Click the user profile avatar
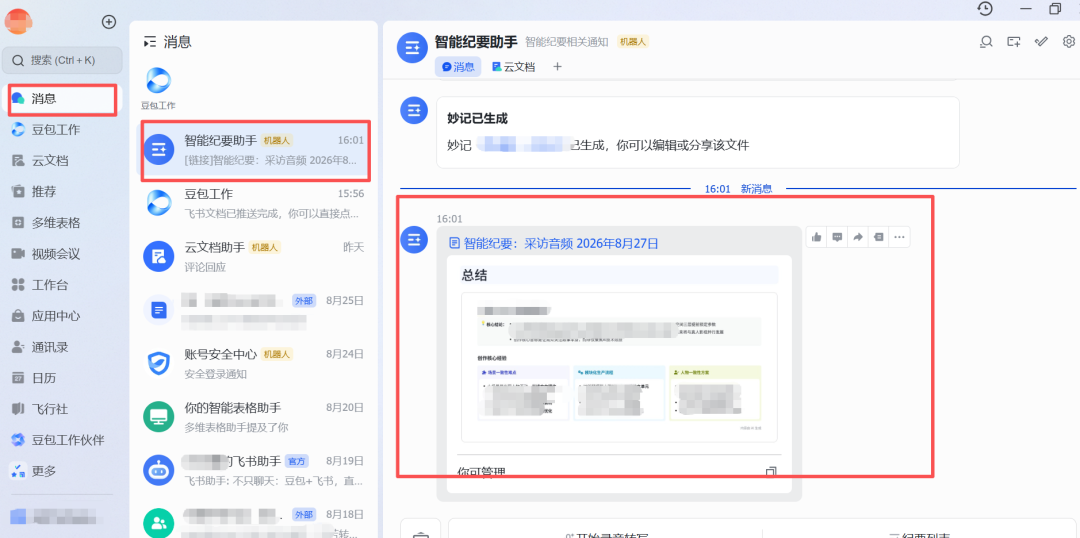This screenshot has height=538, width=1080. [x=18, y=21]
